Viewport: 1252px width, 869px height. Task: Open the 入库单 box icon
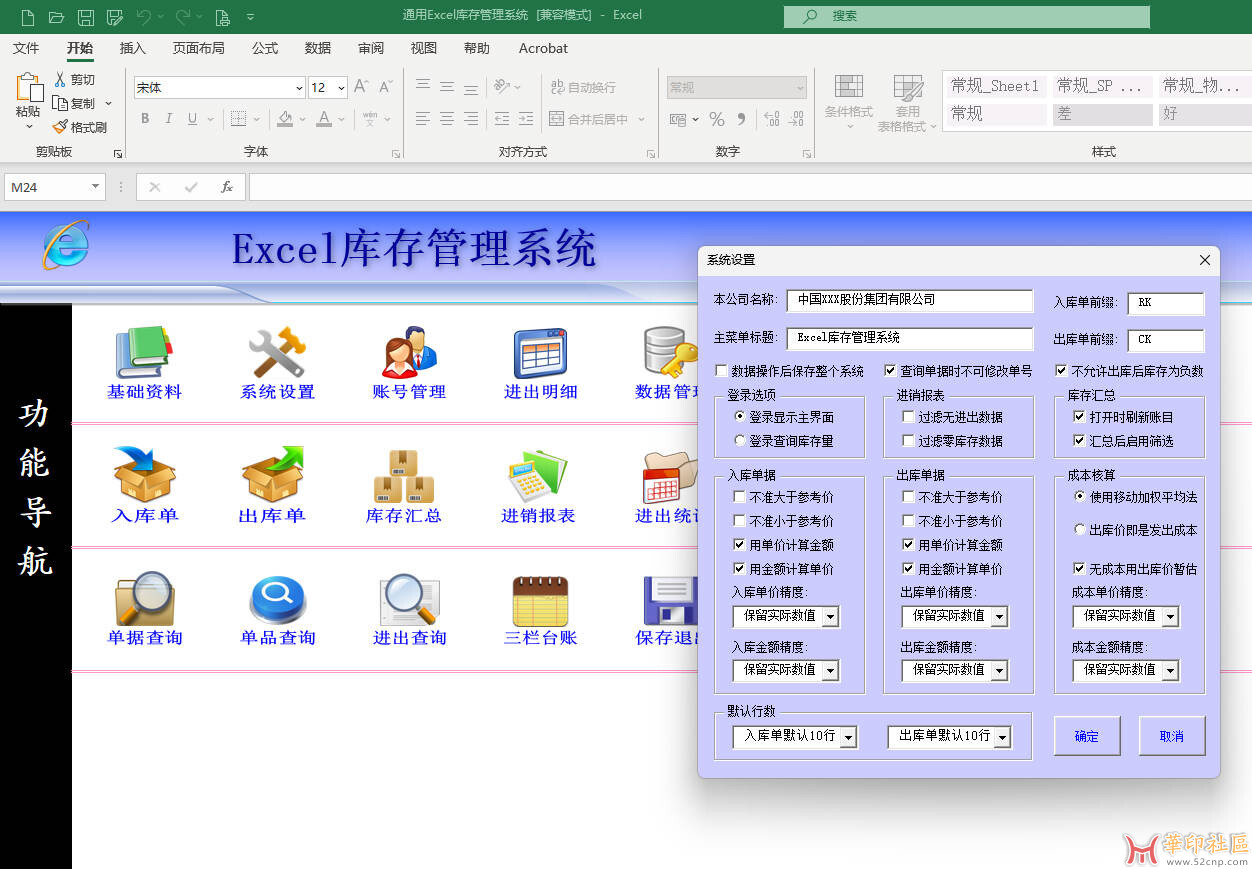tap(144, 475)
